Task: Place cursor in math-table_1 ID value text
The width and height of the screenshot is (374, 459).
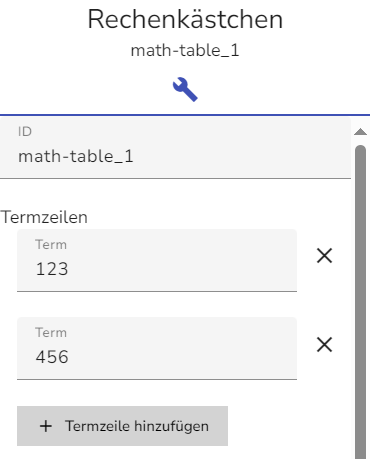Action: [76, 156]
